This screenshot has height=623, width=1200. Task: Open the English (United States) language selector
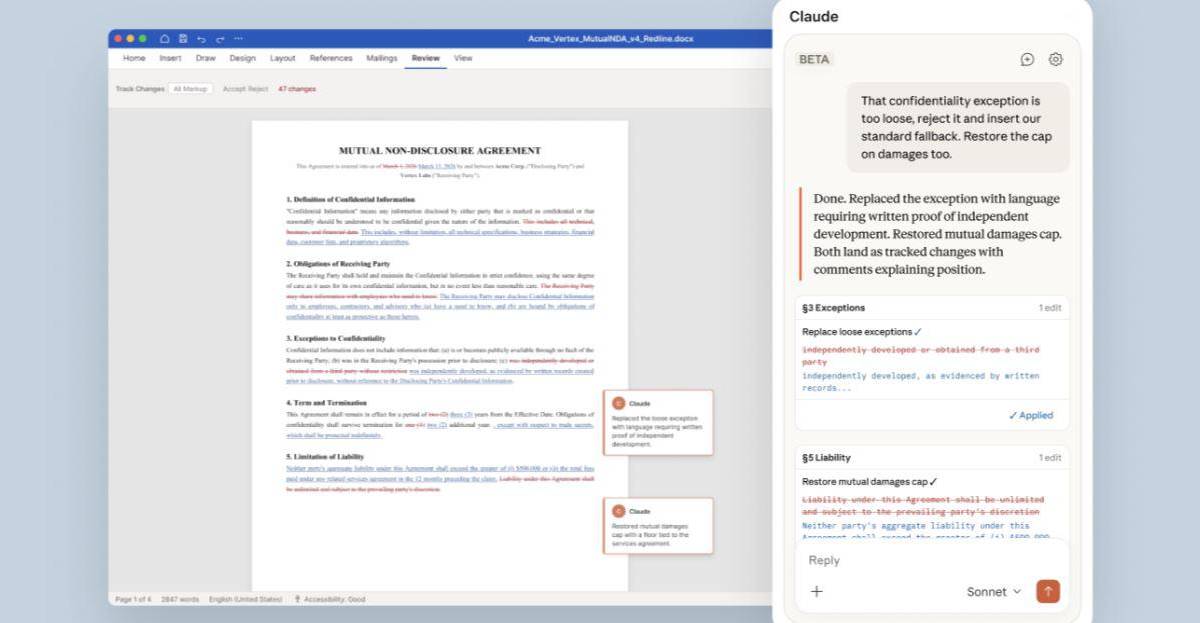(246, 599)
